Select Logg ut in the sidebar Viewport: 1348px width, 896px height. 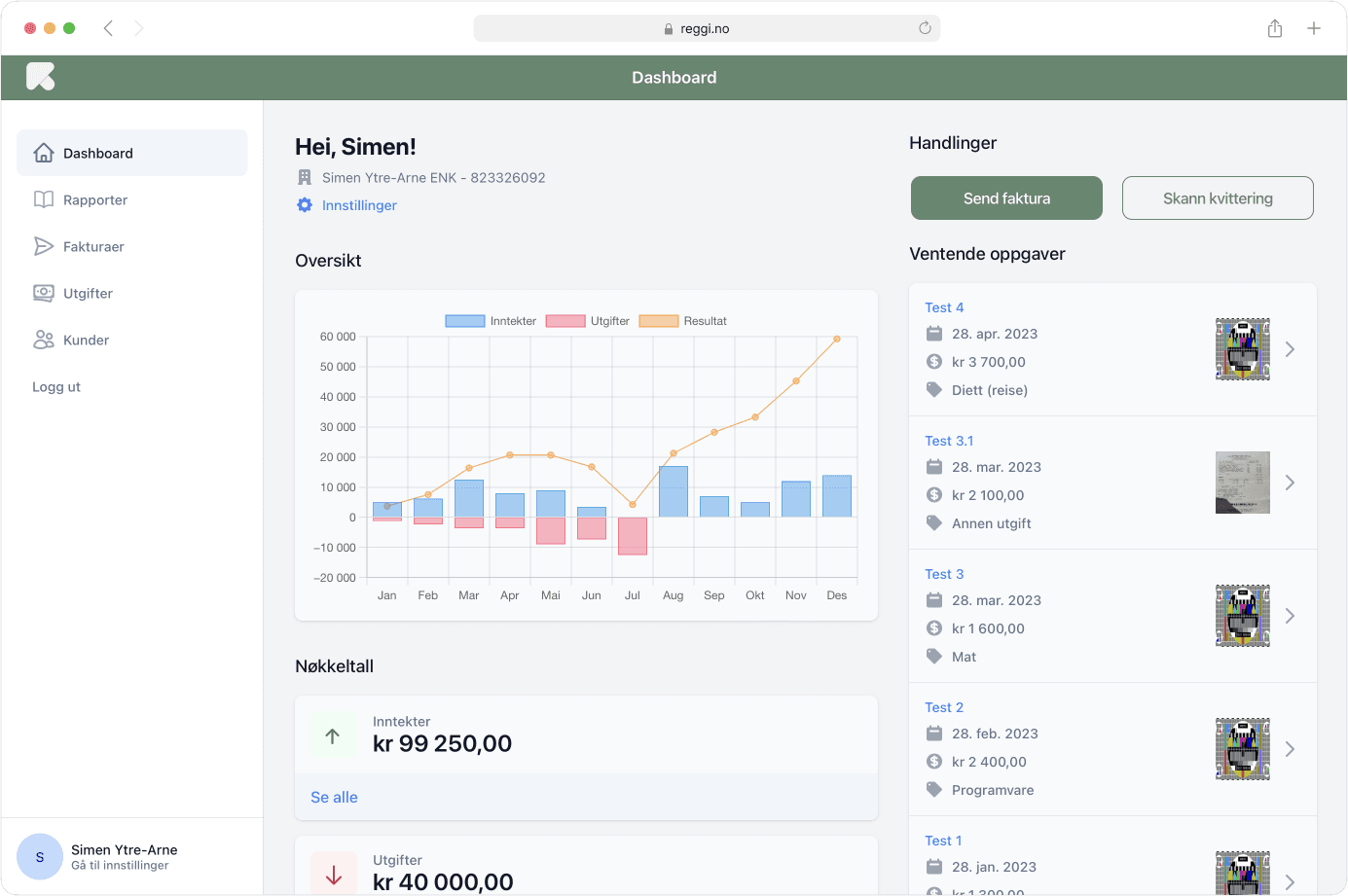point(56,386)
